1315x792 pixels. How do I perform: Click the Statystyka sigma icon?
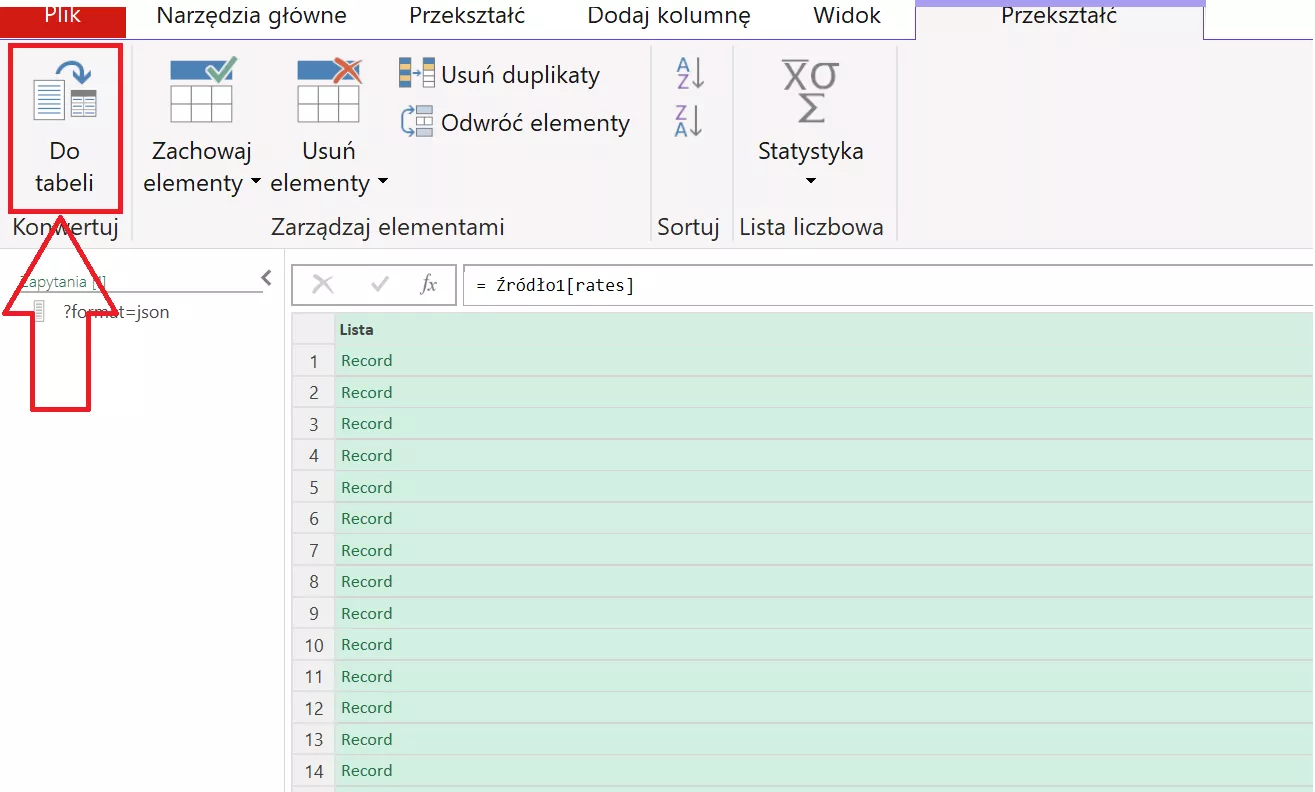pos(810,92)
